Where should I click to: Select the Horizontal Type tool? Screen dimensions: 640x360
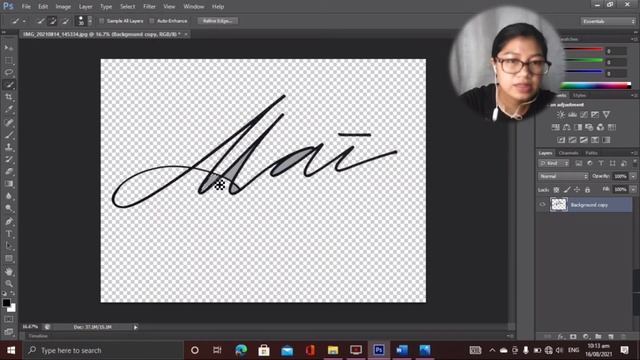point(9,234)
